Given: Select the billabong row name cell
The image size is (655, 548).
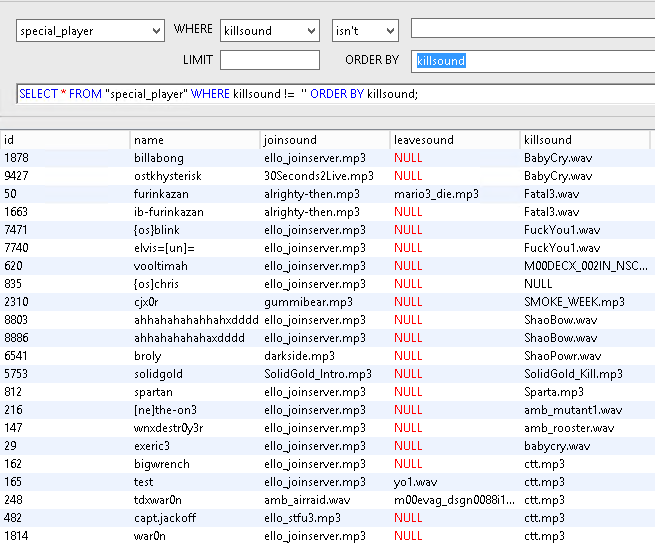Looking at the screenshot, I should pos(160,158).
